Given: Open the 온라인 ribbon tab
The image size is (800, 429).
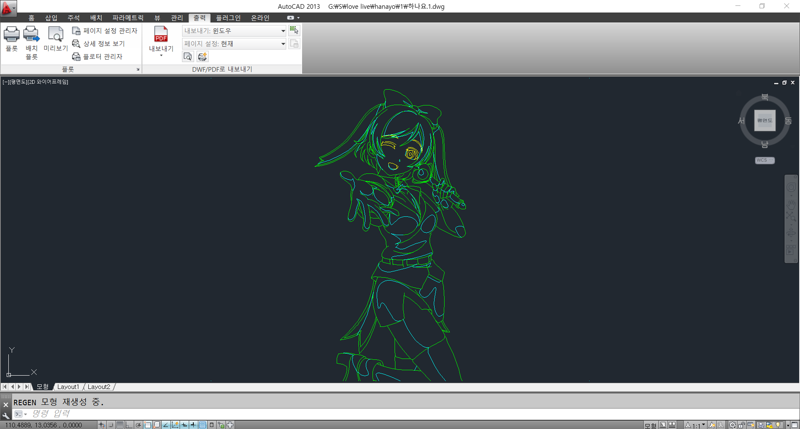Looking at the screenshot, I should coord(260,18).
